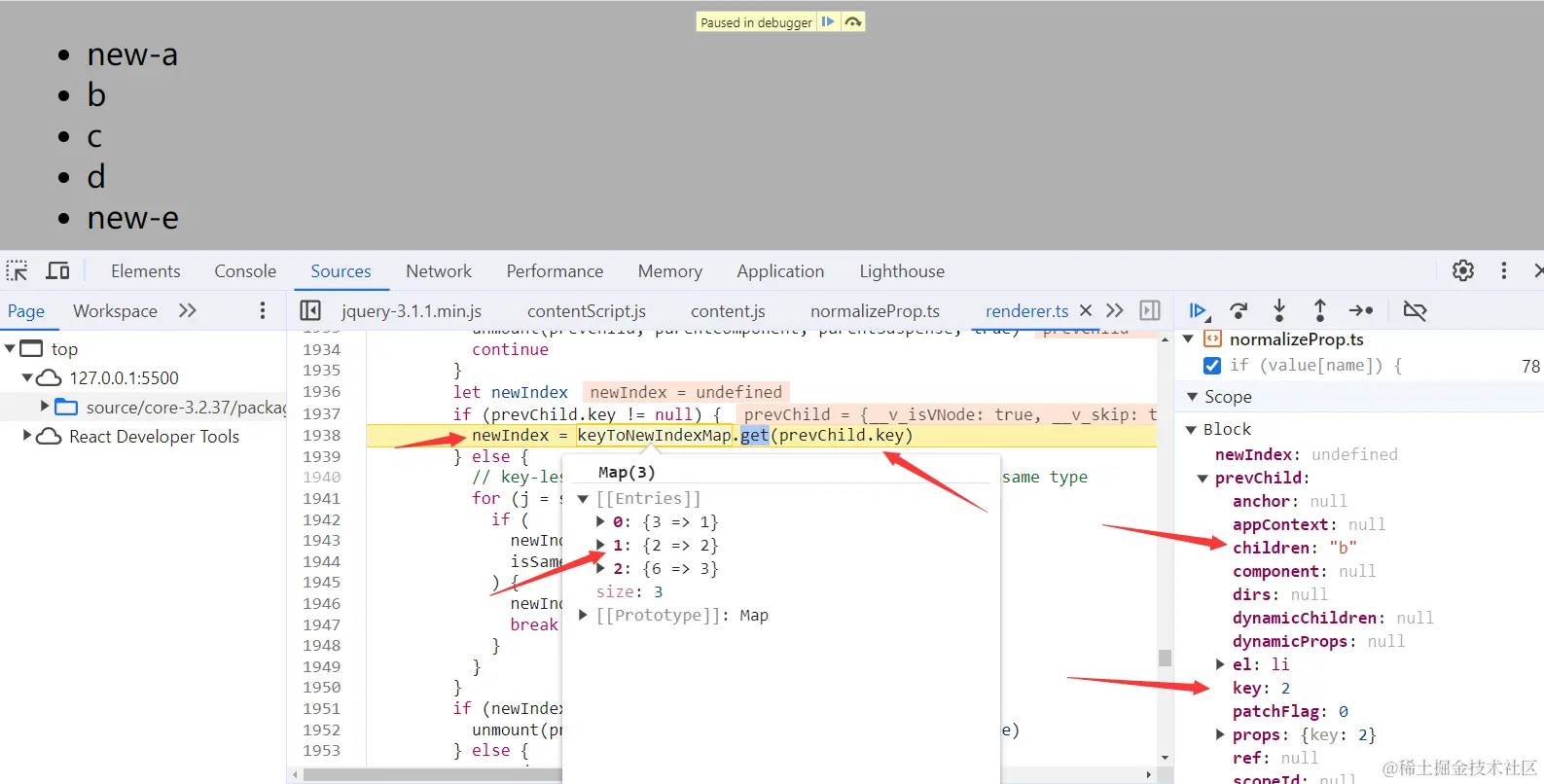Collapse the 127.0.0.1:5500 origin node
The height and width of the screenshot is (784, 1544).
click(27, 377)
